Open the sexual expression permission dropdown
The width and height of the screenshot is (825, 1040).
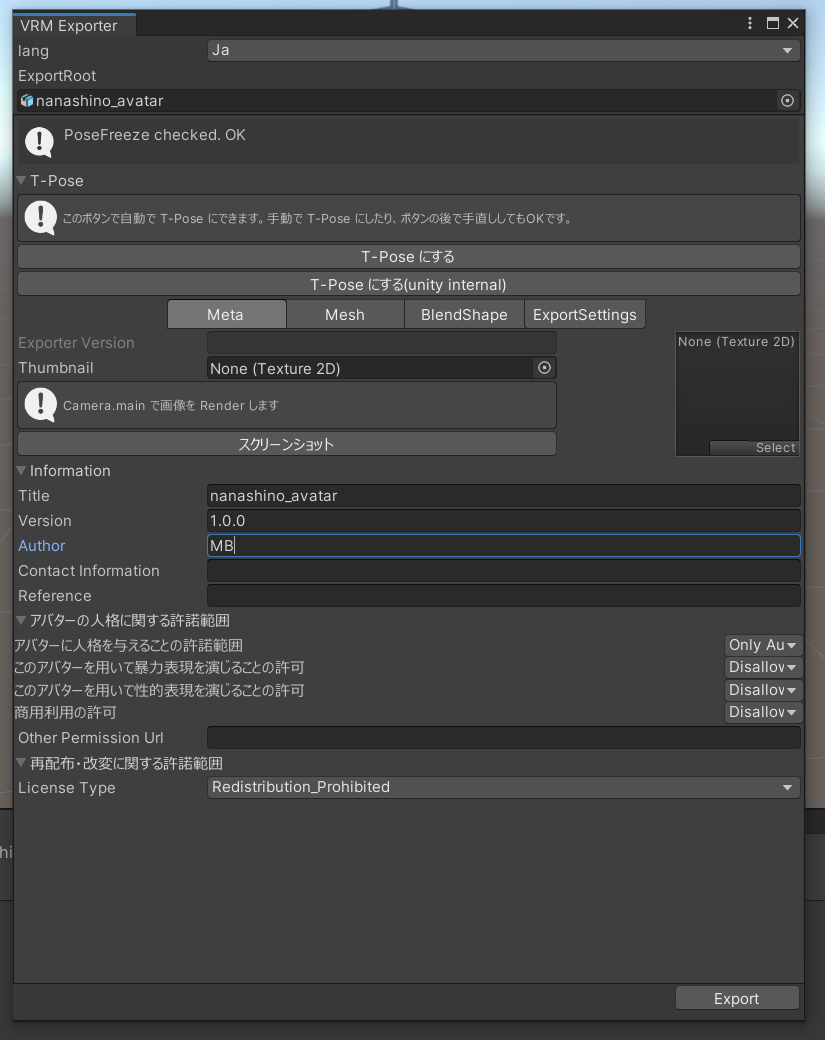tap(763, 690)
